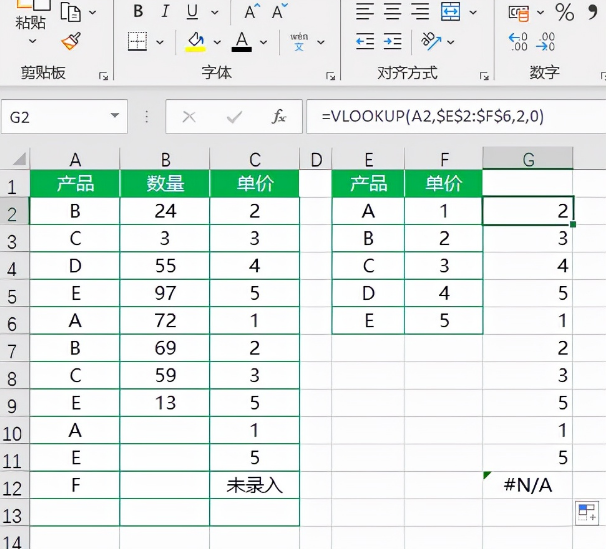Viewport: 610px width, 551px height.
Task: Select quantity cell containing 72
Action: [165, 321]
